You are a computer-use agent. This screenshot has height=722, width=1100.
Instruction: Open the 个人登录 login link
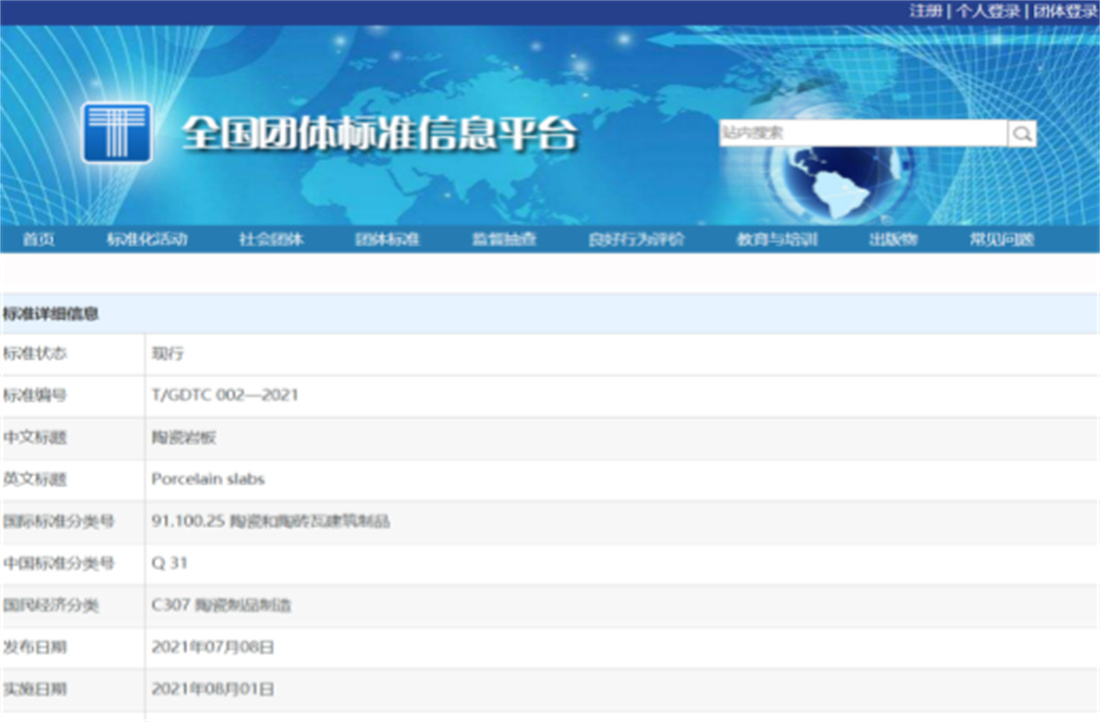986,11
